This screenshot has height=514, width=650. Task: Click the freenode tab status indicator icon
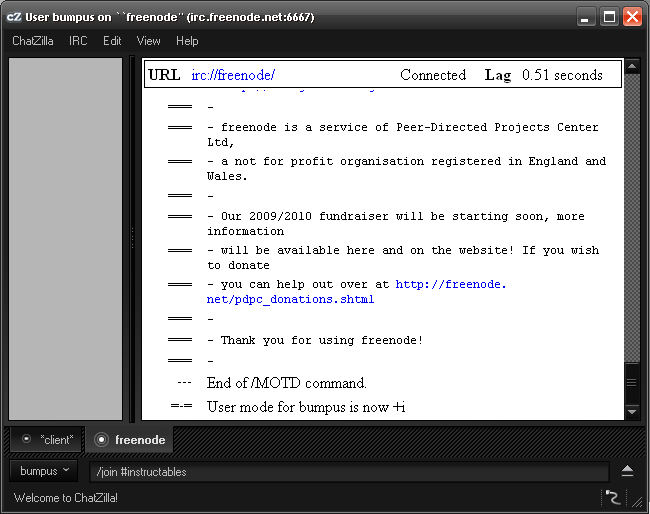pos(101,439)
